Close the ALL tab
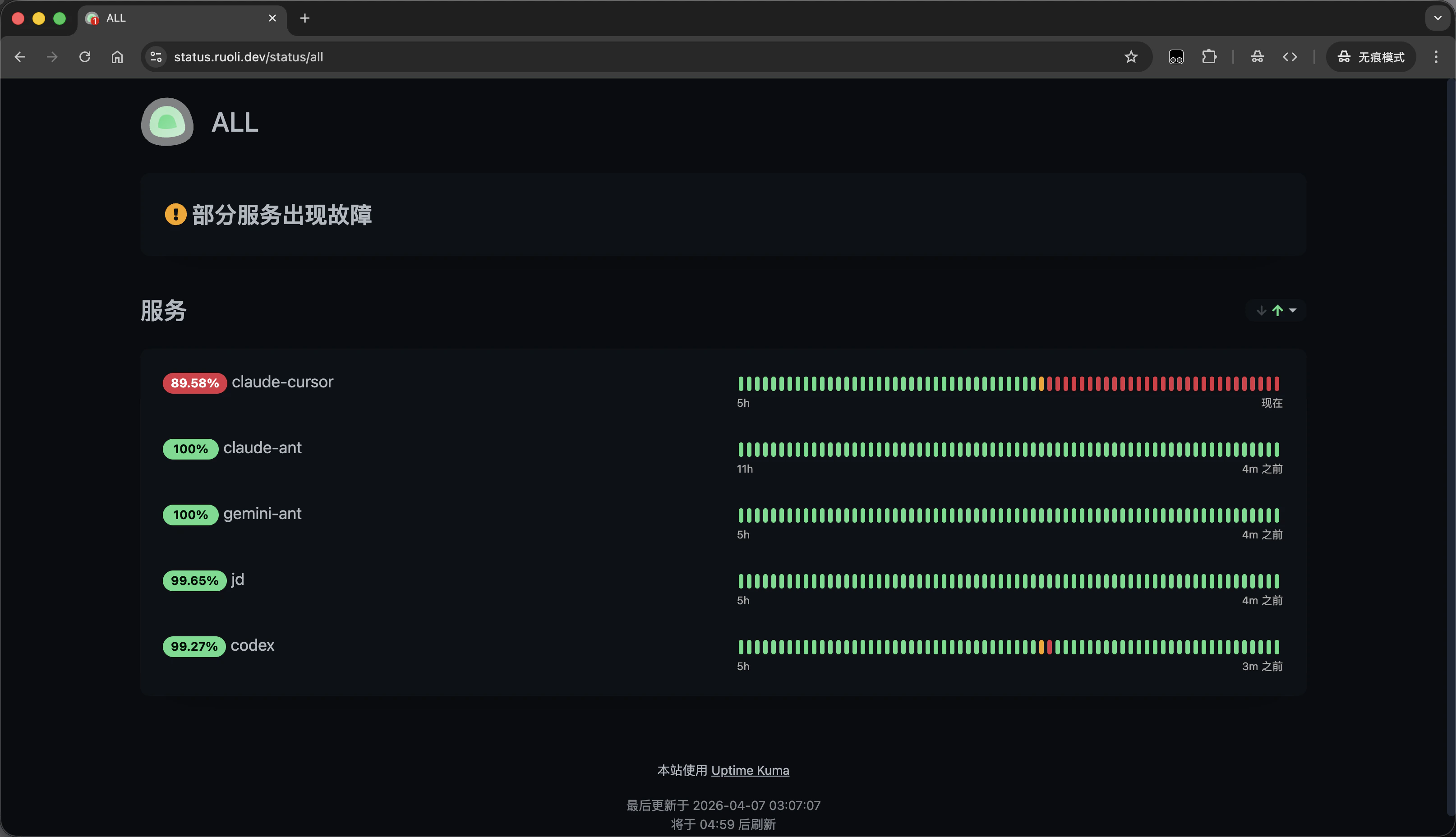This screenshot has height=837, width=1456. 272,18
